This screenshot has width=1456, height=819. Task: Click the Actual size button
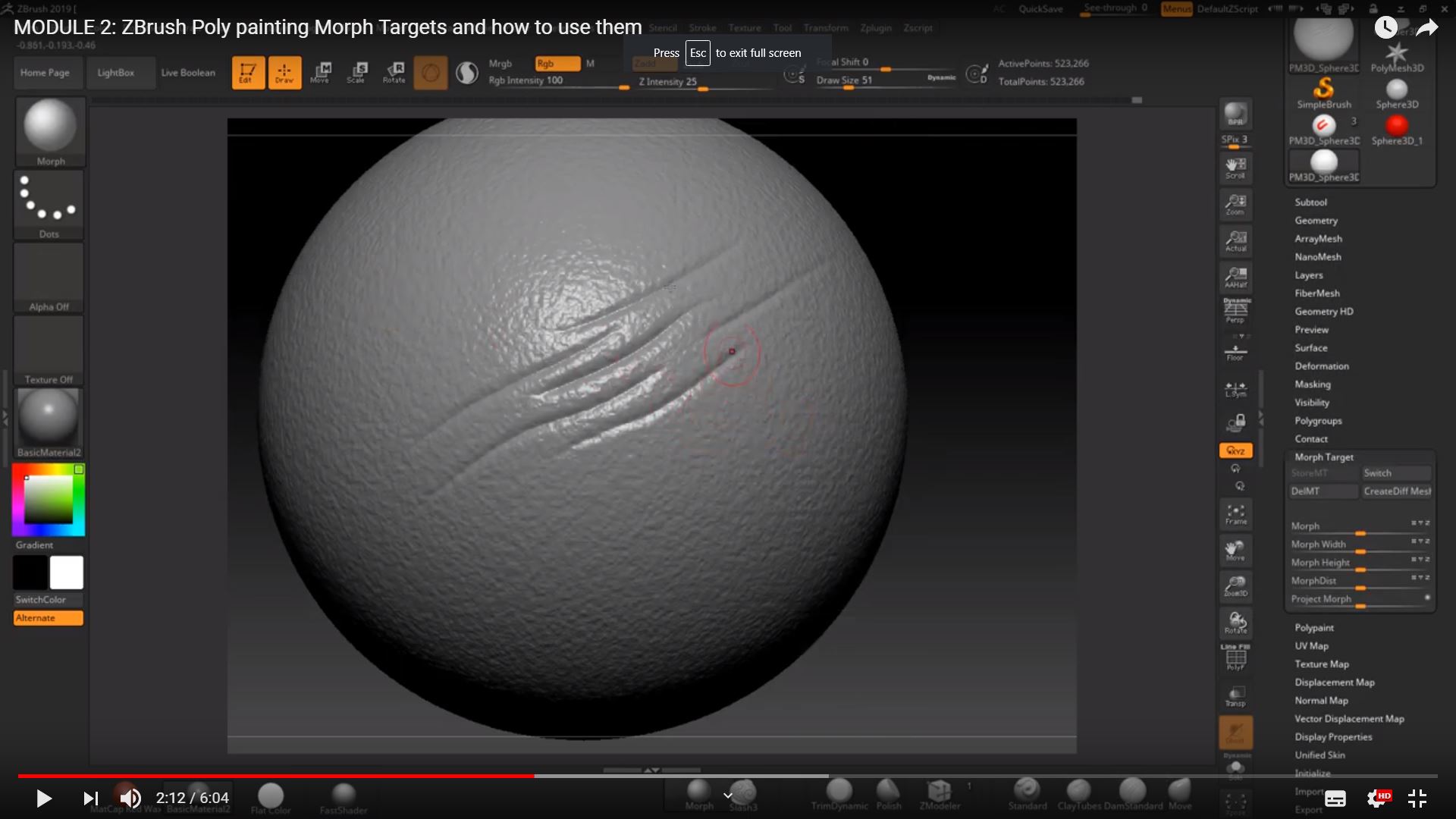tap(1235, 241)
